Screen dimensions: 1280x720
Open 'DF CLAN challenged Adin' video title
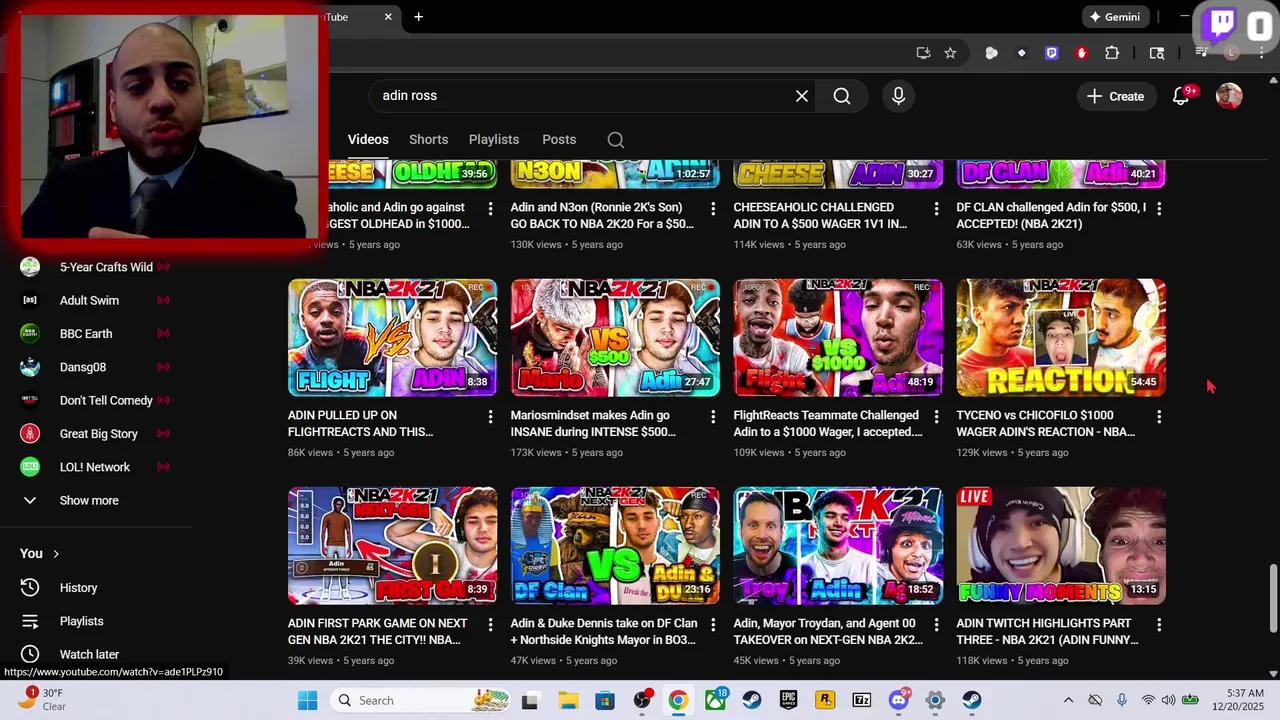(1051, 216)
